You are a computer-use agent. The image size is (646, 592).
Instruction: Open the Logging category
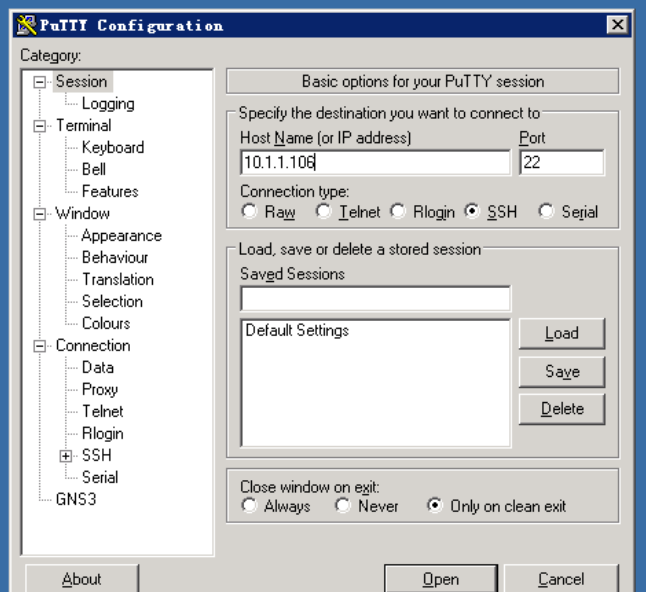pyautogui.click(x=108, y=104)
